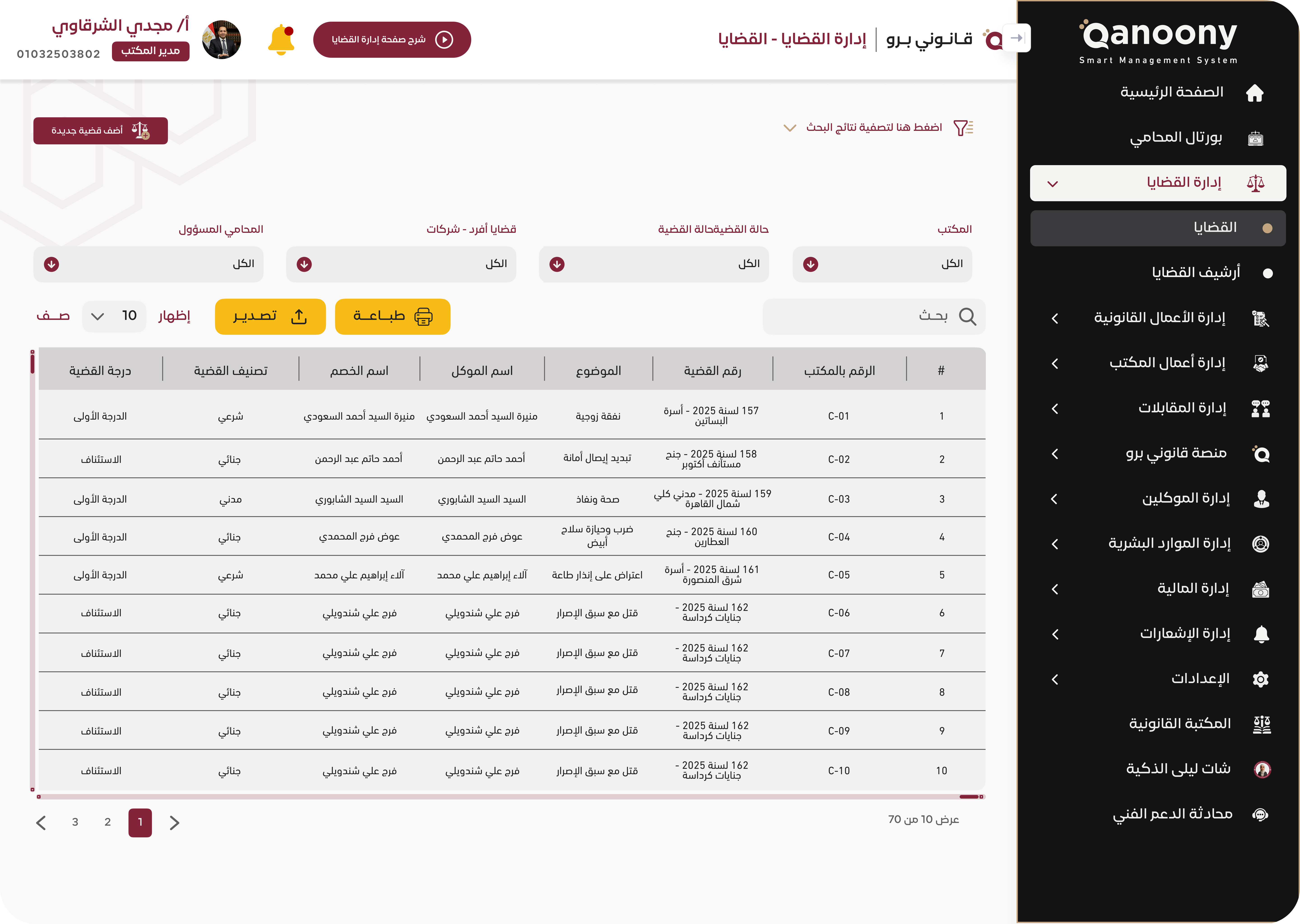Click the printer icon on the print button
The image size is (1300, 924).
coord(423,317)
